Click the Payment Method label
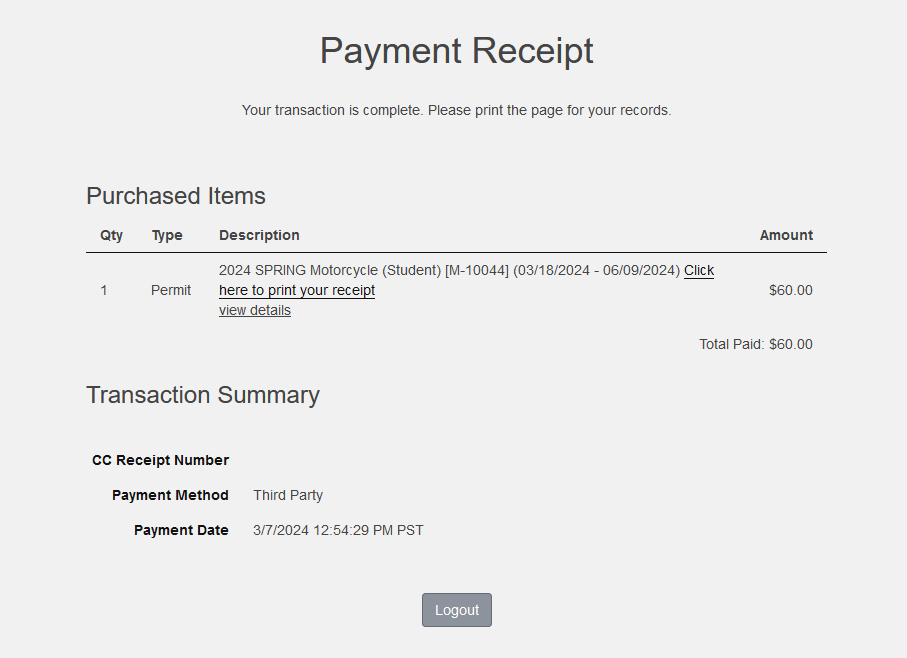This screenshot has width=907, height=658. 170,495
